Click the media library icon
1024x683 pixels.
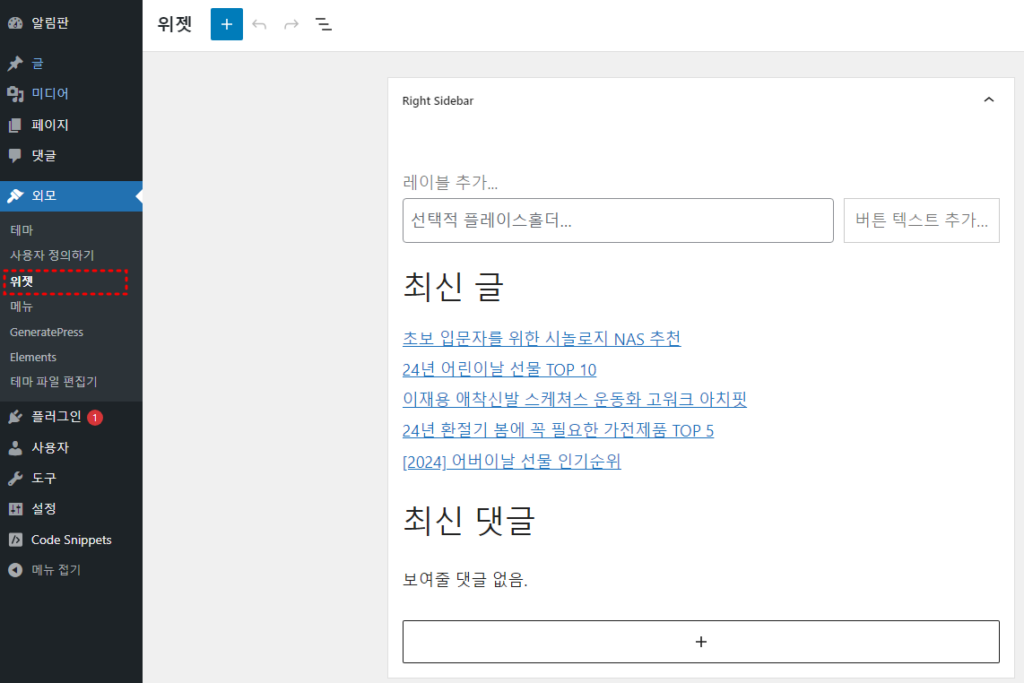(16, 94)
